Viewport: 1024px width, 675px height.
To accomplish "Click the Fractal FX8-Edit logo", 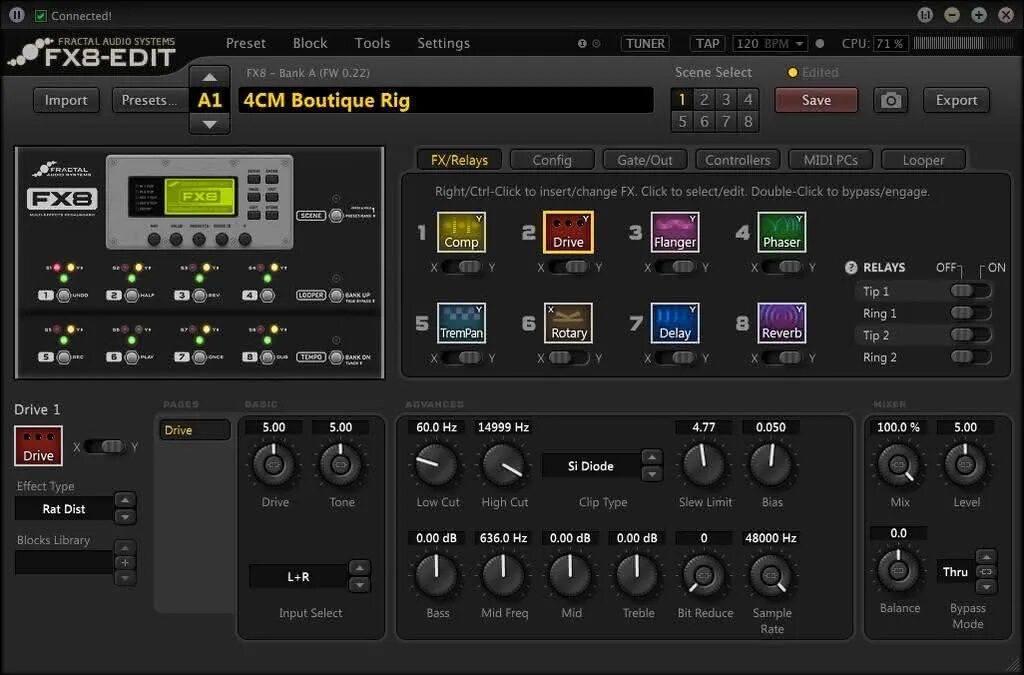I will pos(93,52).
